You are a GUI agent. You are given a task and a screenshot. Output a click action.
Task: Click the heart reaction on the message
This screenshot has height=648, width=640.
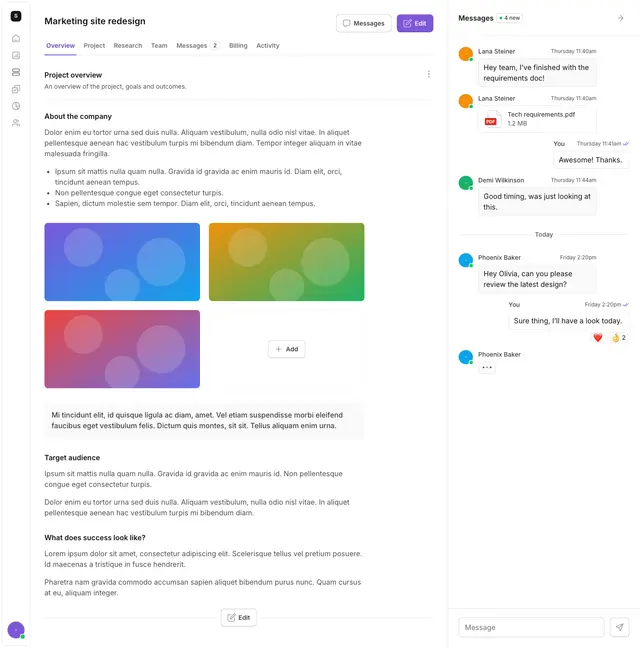(x=597, y=338)
